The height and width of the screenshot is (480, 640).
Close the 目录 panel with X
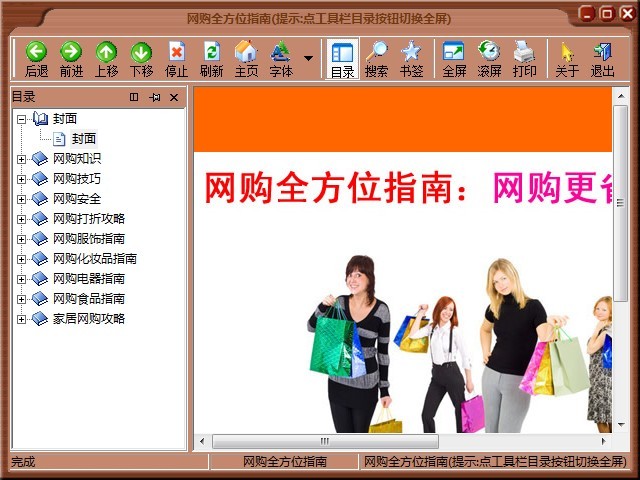point(174,97)
